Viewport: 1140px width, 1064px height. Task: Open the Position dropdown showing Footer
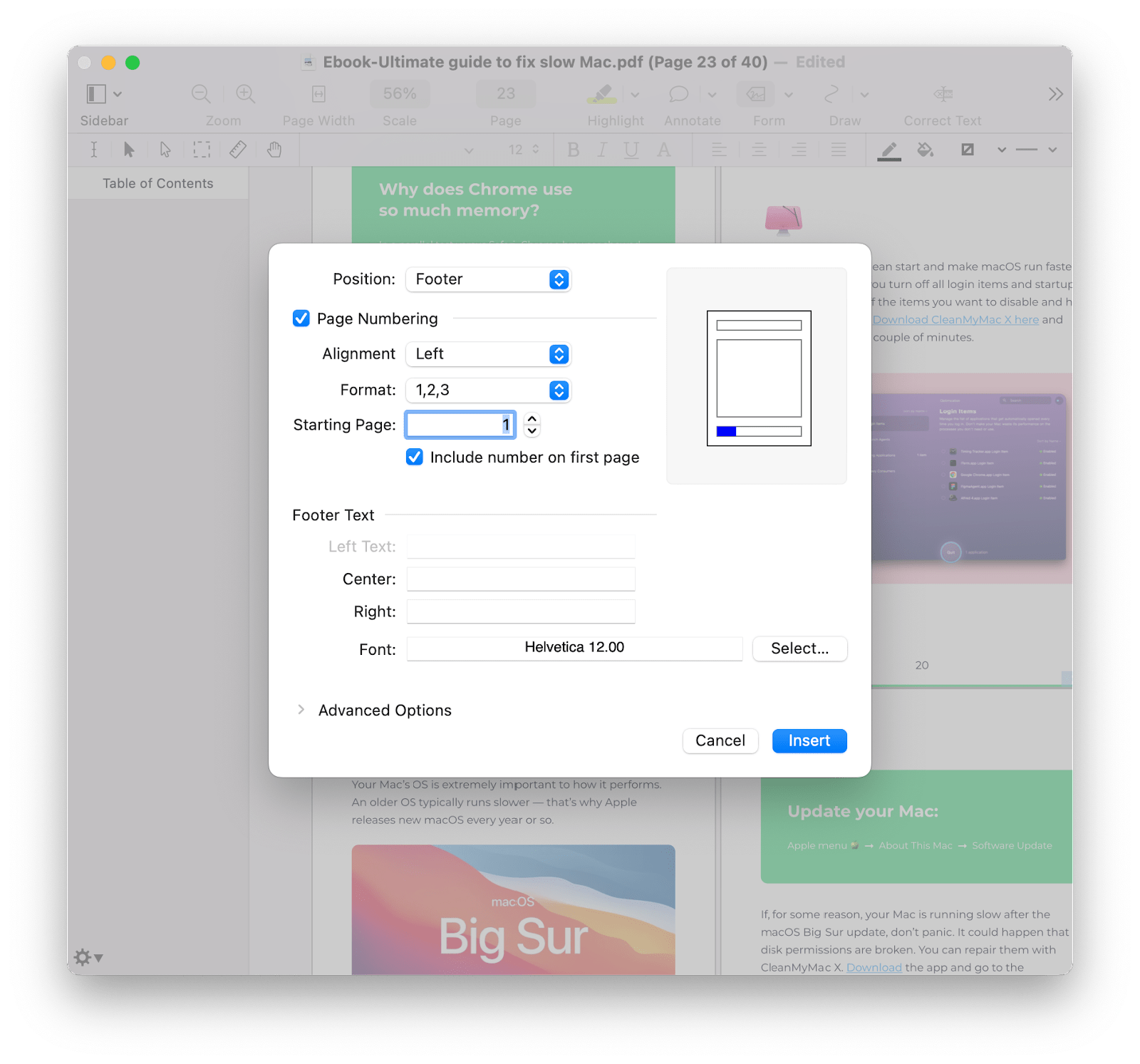click(488, 279)
